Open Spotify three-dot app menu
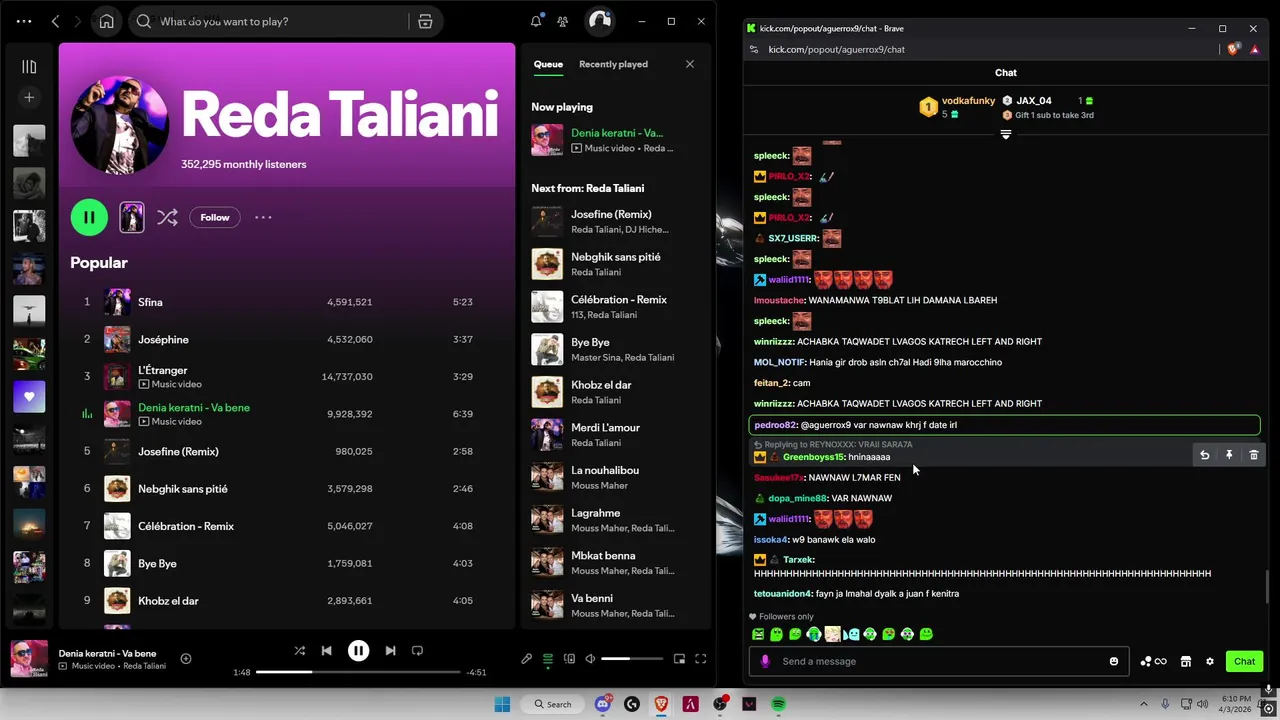Screen dimensions: 1280x720 (x=24, y=21)
